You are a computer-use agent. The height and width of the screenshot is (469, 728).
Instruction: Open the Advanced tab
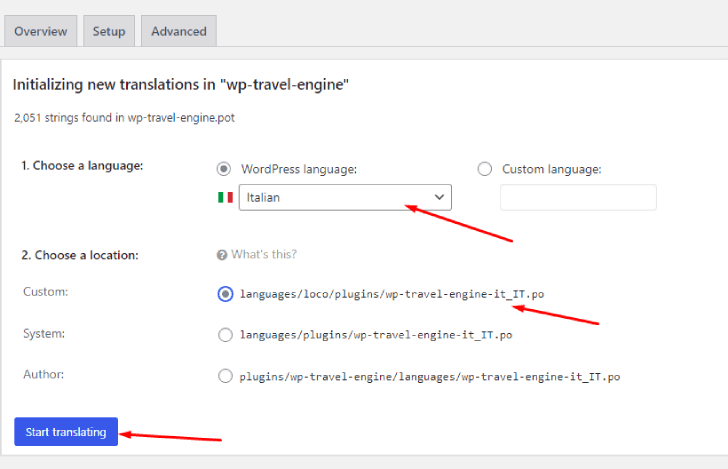(x=179, y=31)
